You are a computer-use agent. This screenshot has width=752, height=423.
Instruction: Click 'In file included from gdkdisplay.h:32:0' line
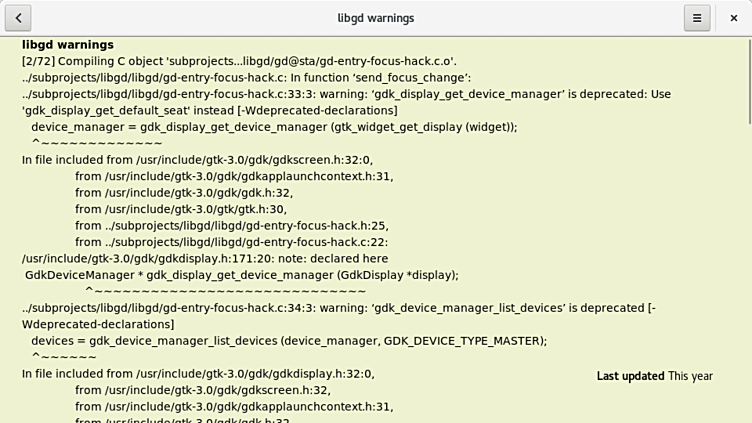pos(197,374)
